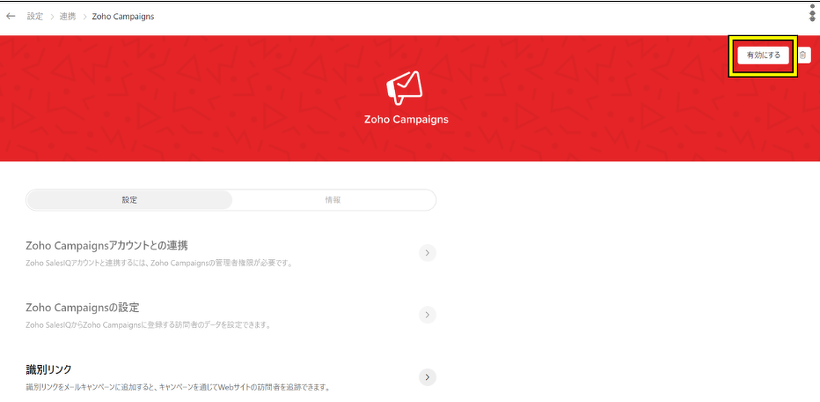Switch to the 情報 tab
Image resolution: width=820 pixels, height=402 pixels.
(333, 200)
